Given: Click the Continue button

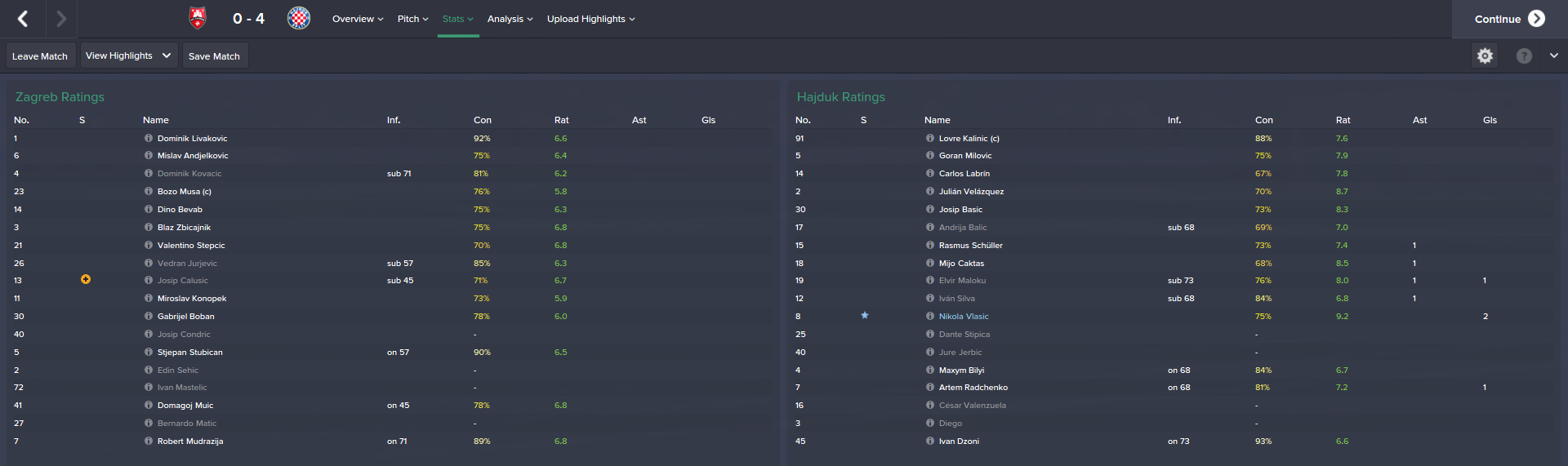Looking at the screenshot, I should (1509, 19).
